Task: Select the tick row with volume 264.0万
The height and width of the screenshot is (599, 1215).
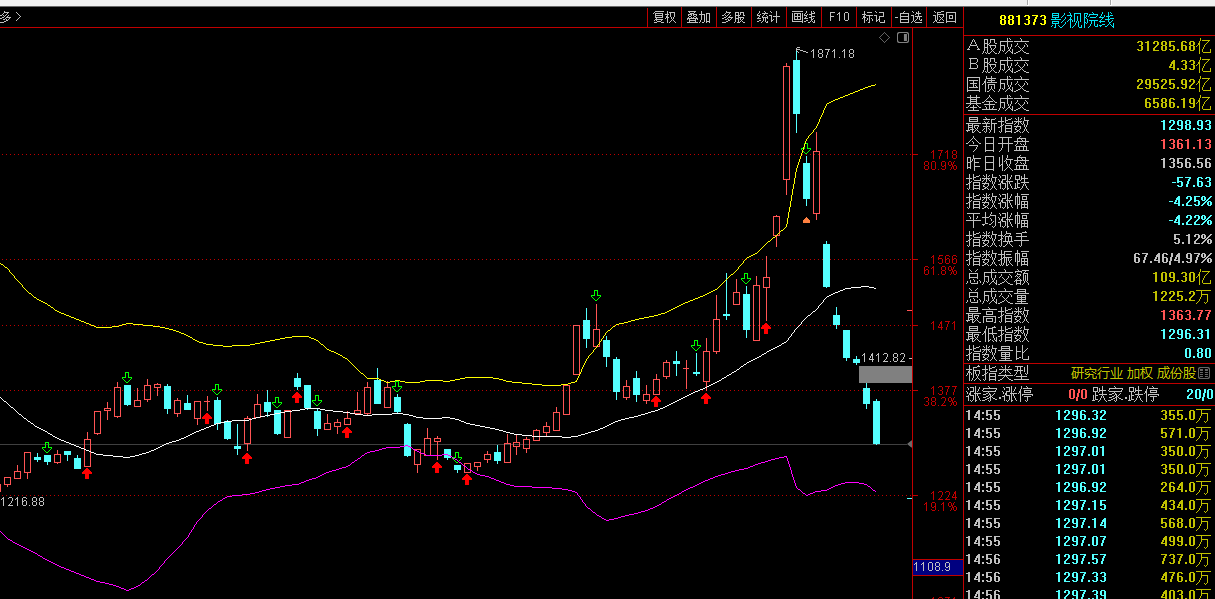Action: point(1089,487)
